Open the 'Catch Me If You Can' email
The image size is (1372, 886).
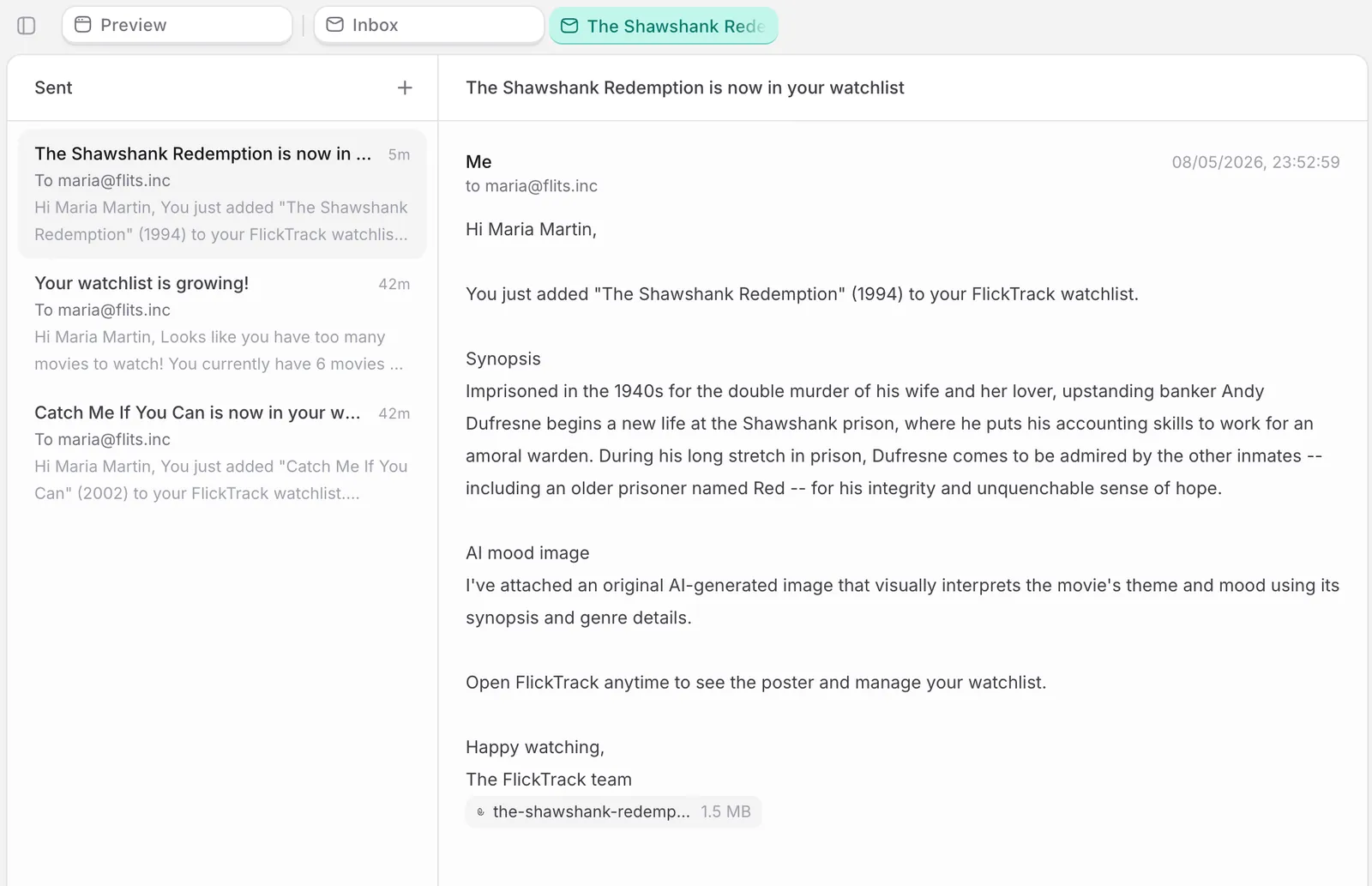pyautogui.click(x=222, y=453)
